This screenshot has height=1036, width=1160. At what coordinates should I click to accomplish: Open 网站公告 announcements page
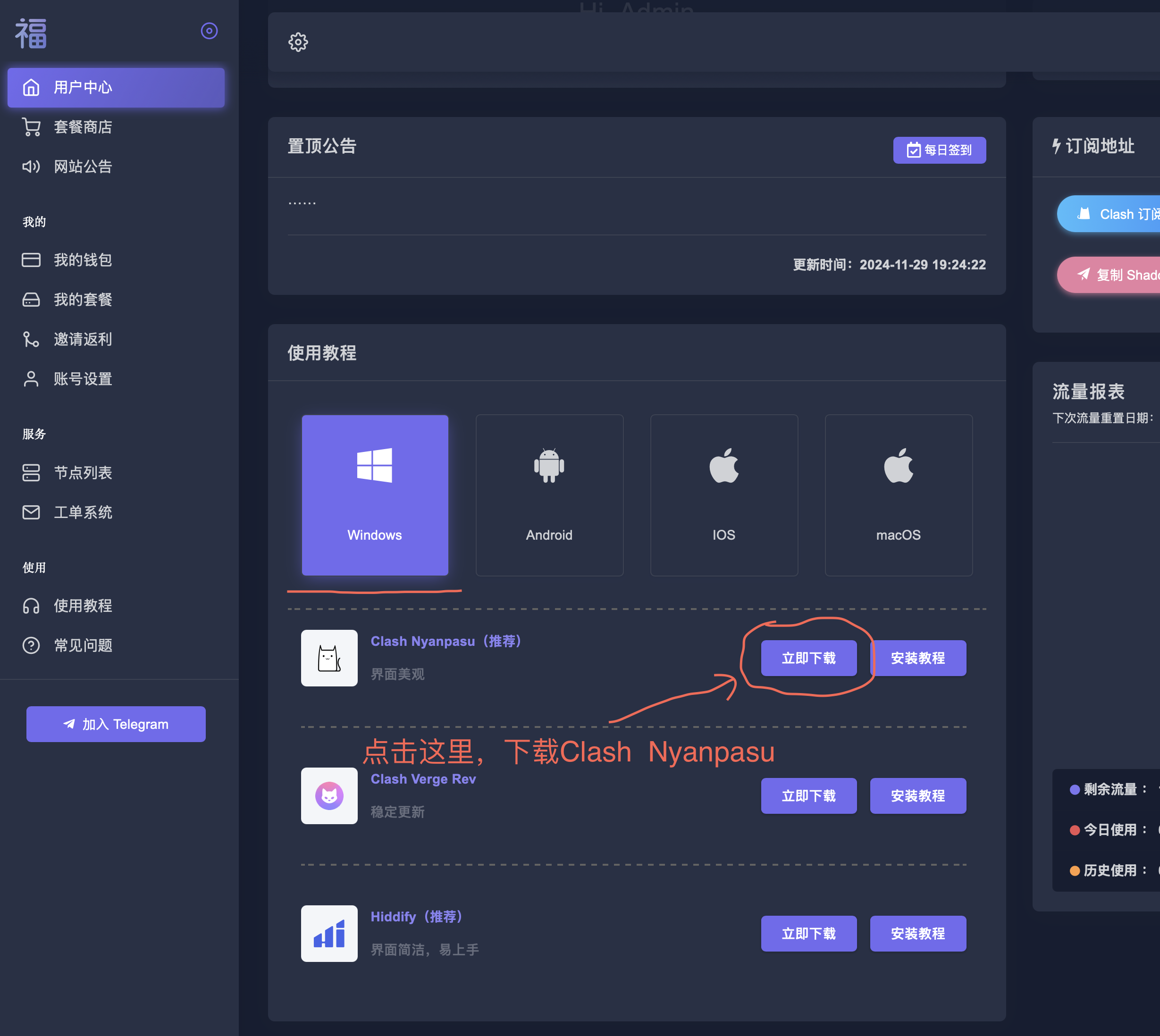[83, 167]
